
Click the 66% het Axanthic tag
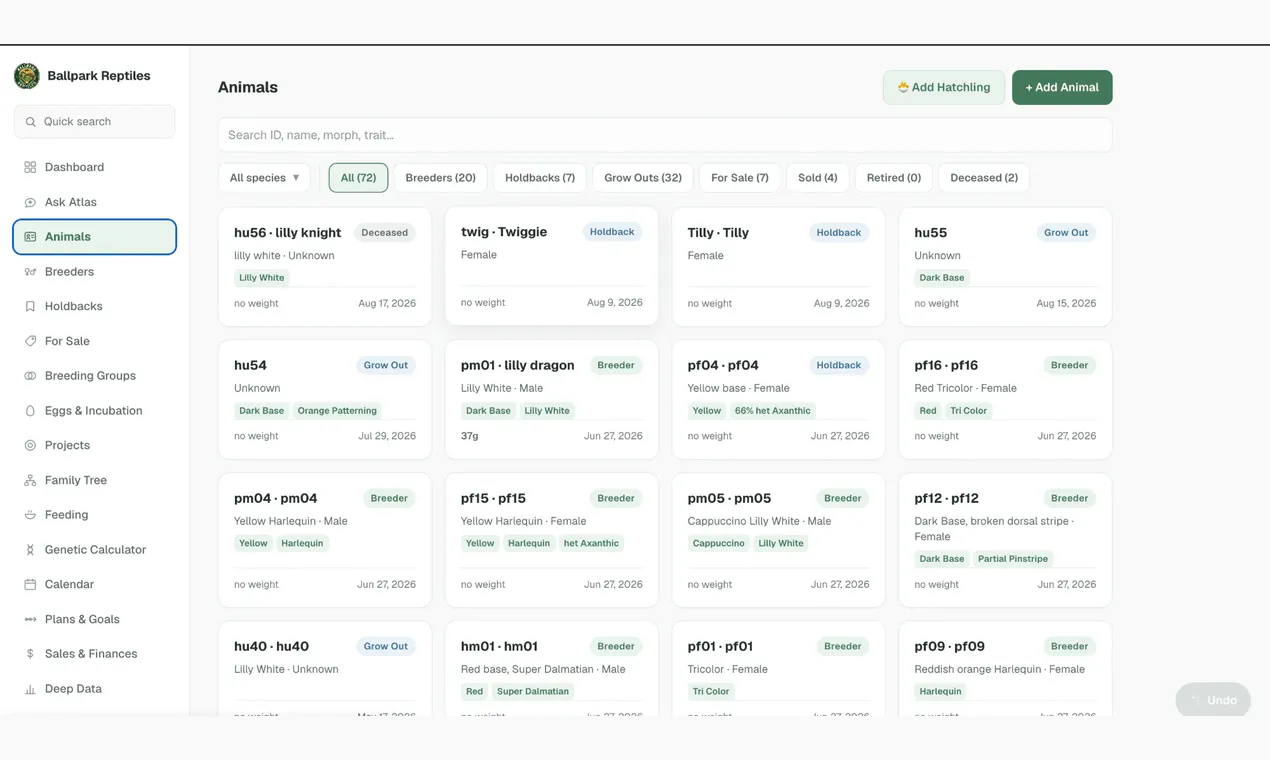coord(773,411)
